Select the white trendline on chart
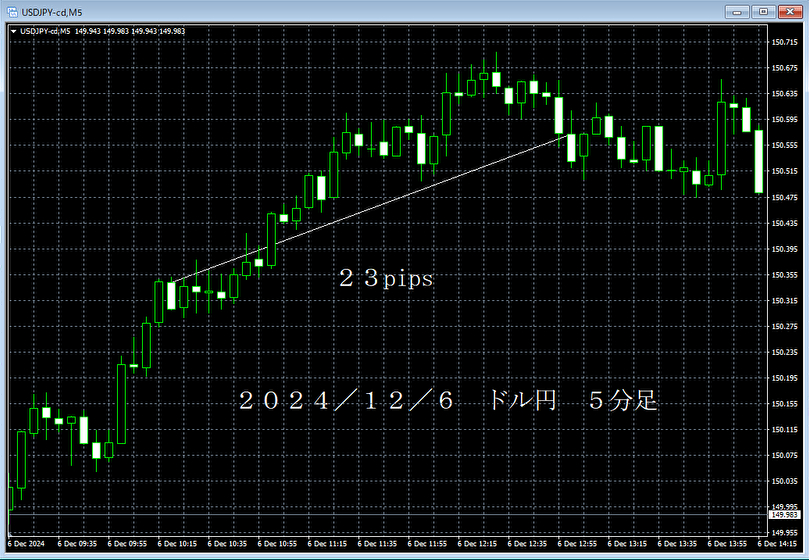Viewport: 809px width, 560px height. point(370,209)
